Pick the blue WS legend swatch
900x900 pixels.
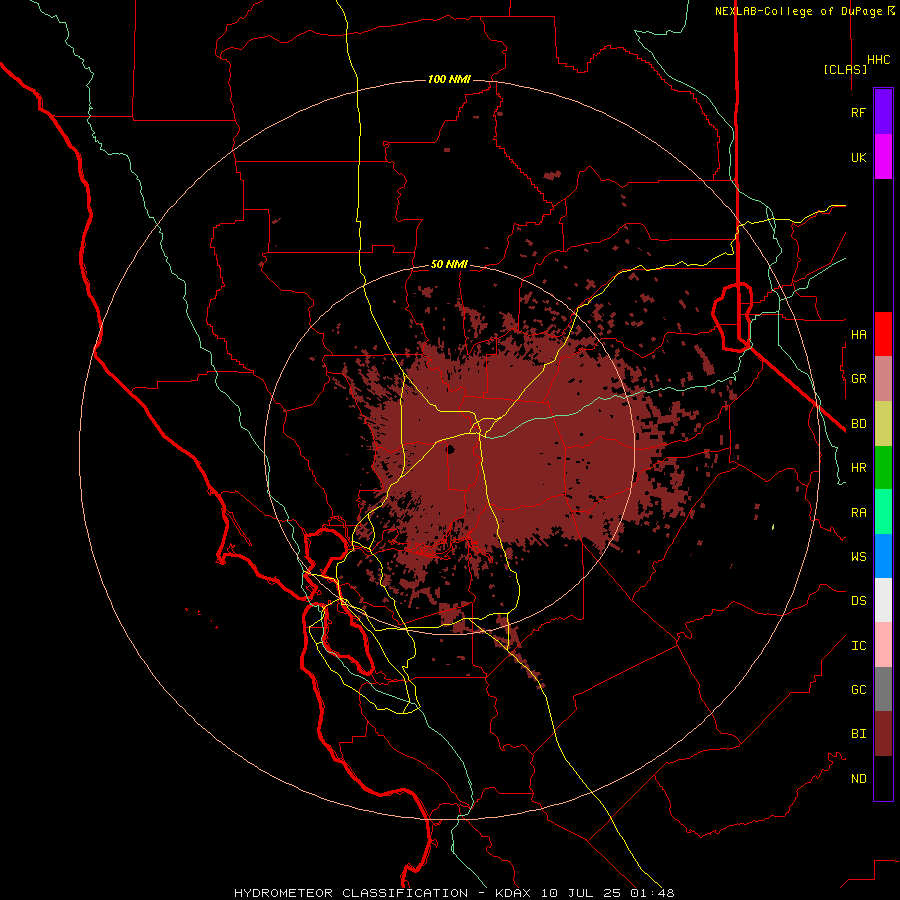click(x=883, y=556)
